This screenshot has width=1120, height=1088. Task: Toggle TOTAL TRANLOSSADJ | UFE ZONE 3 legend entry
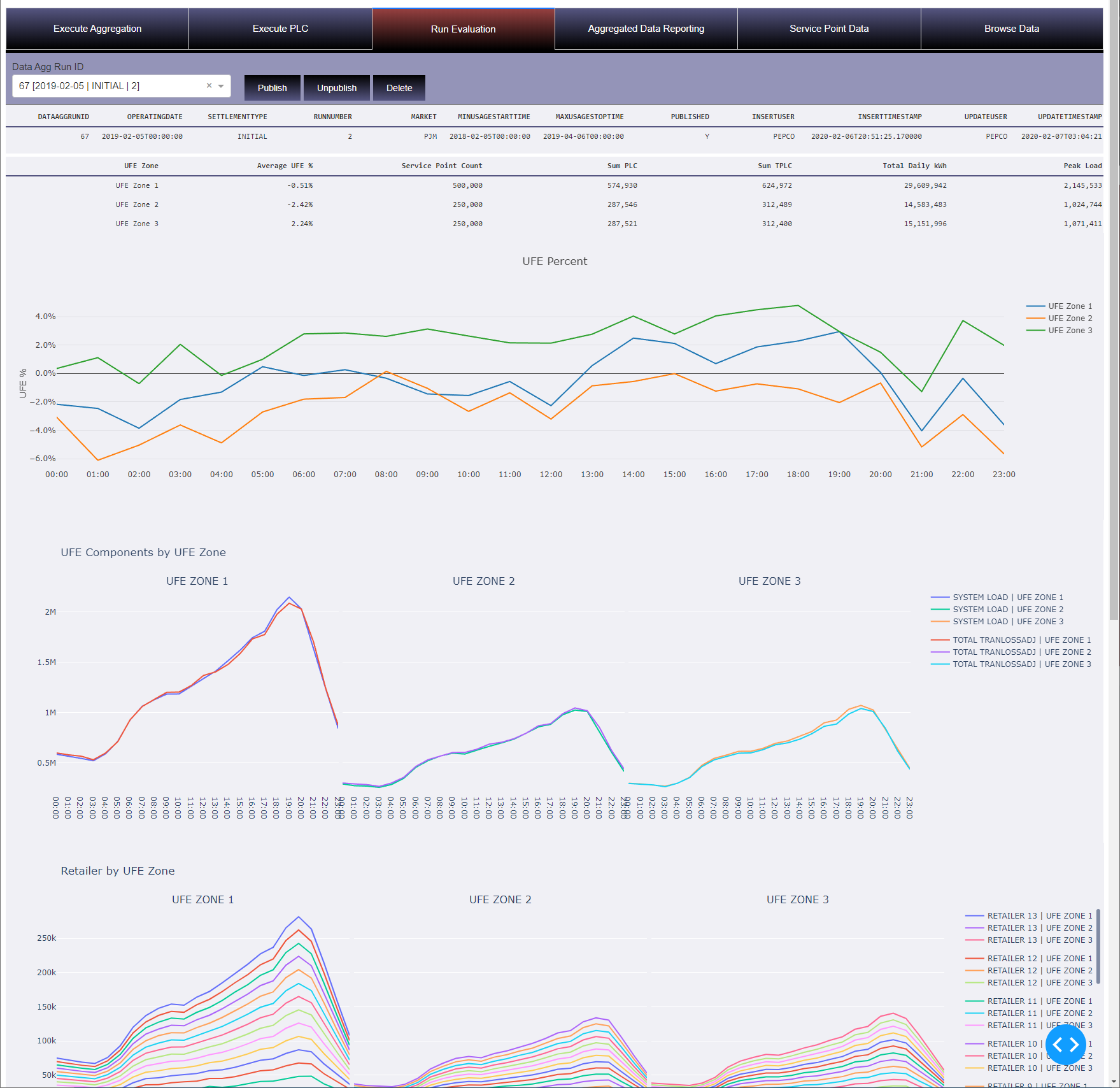point(1011,664)
